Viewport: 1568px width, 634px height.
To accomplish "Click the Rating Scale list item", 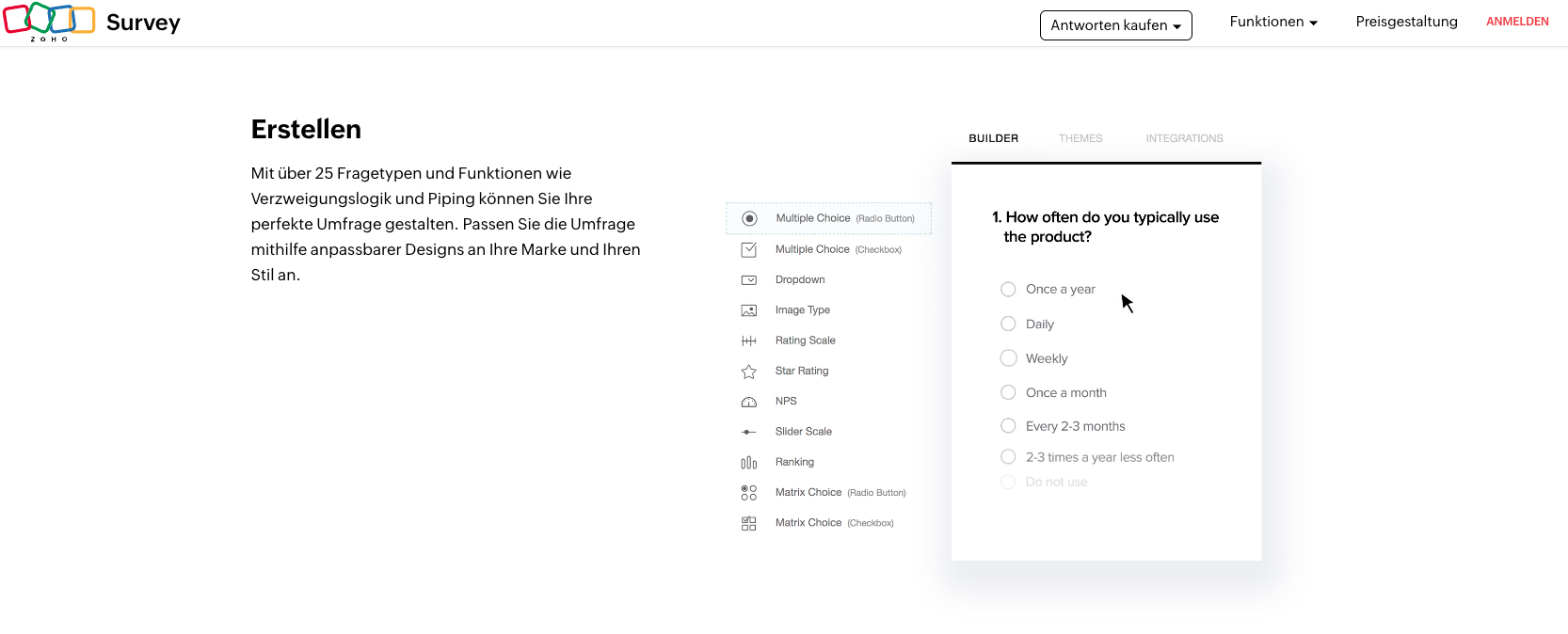I will pyautogui.click(x=805, y=341).
